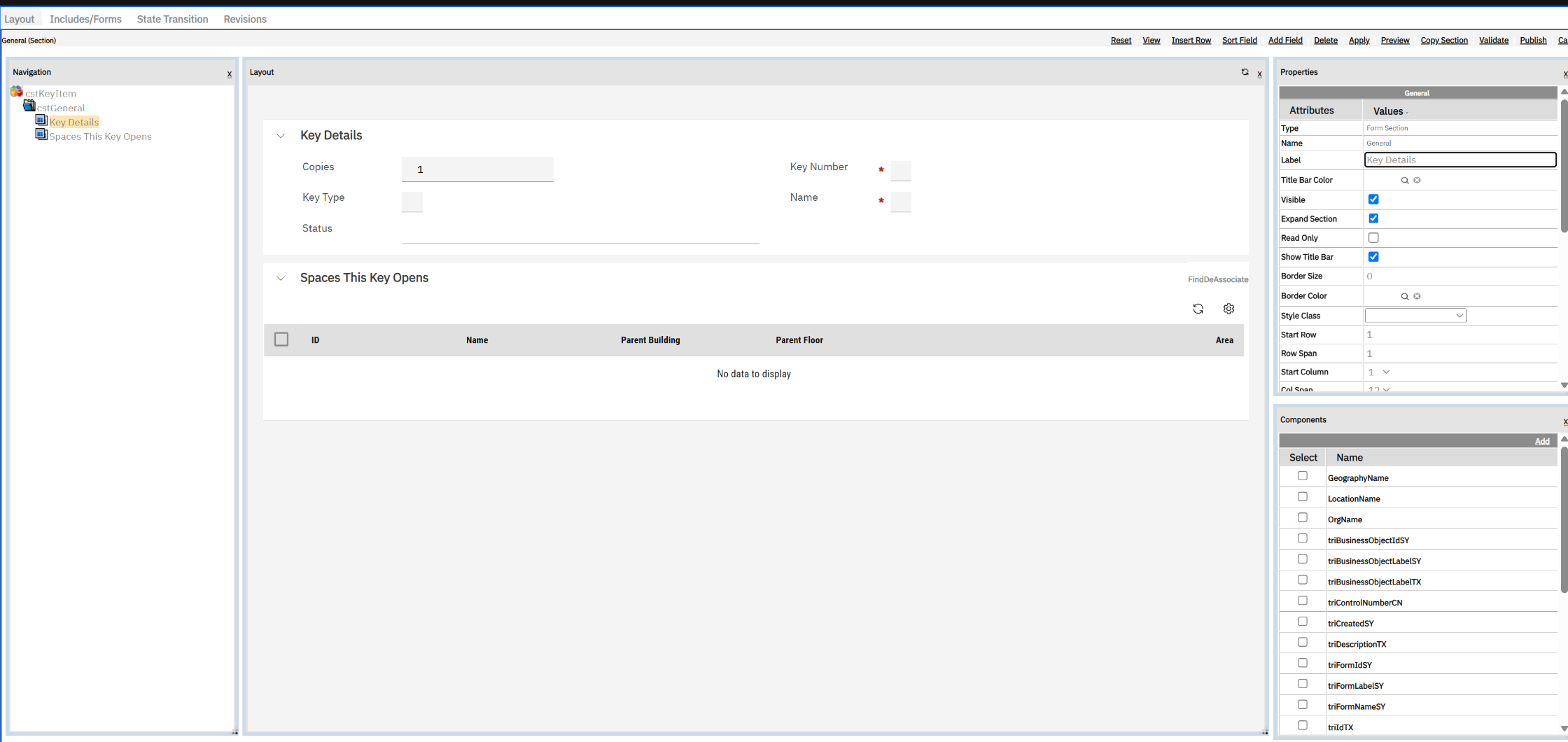Sort by the Values column header arrow

click(1407, 113)
